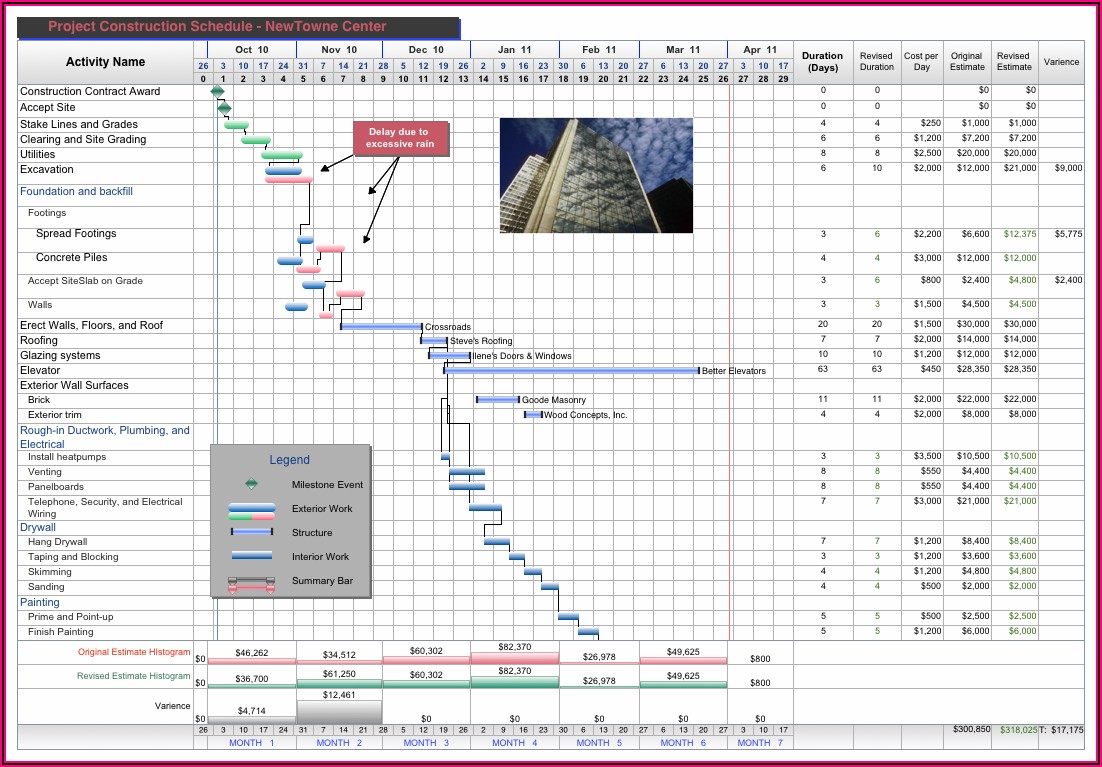The height and width of the screenshot is (767, 1102).
Task: Select the Foundation and backfill group heading
Action: click(76, 191)
